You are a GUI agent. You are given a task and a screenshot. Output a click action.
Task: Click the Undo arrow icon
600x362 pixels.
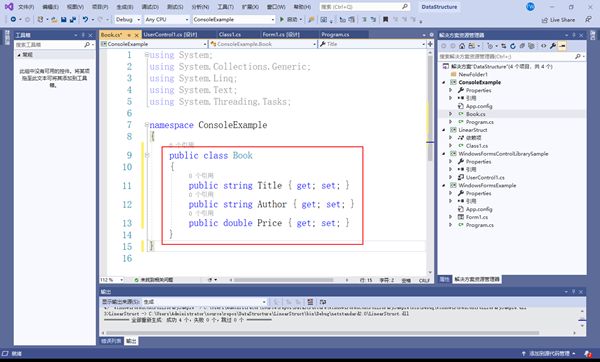point(85,20)
